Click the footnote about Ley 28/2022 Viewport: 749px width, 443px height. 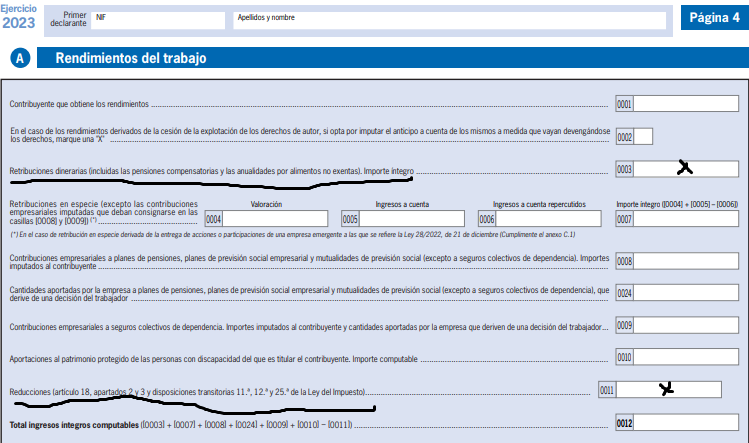(x=293, y=235)
